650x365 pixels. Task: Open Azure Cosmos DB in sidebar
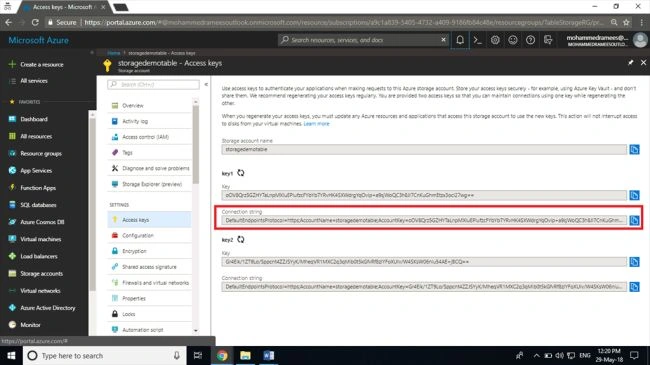pyautogui.click(x=42, y=222)
